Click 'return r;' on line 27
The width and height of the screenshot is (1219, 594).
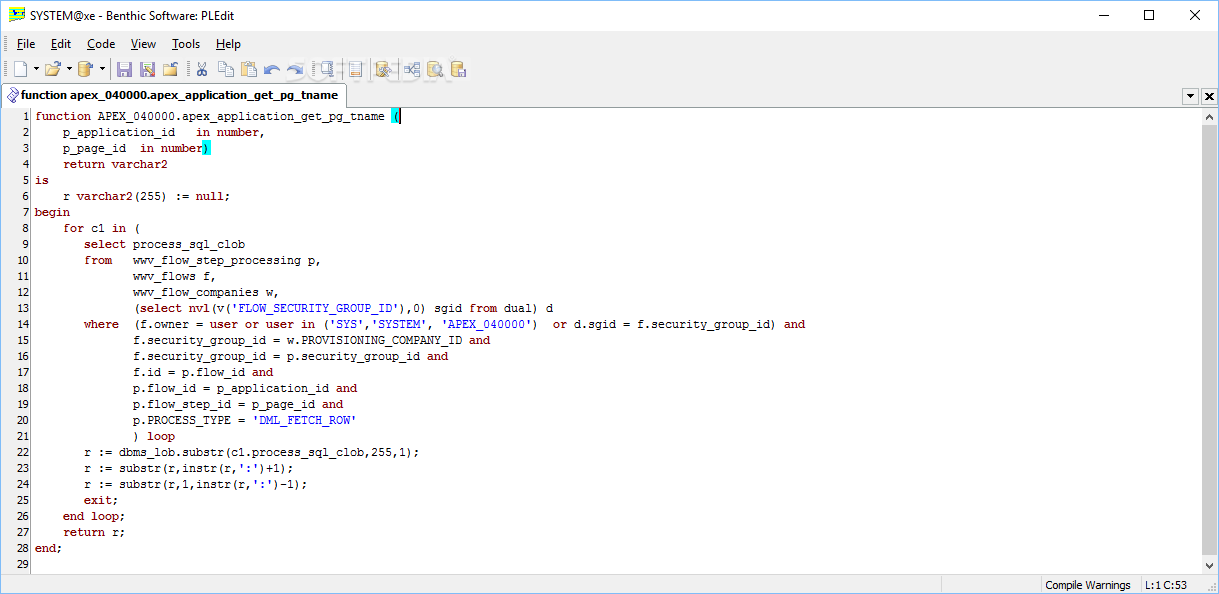tap(94, 532)
